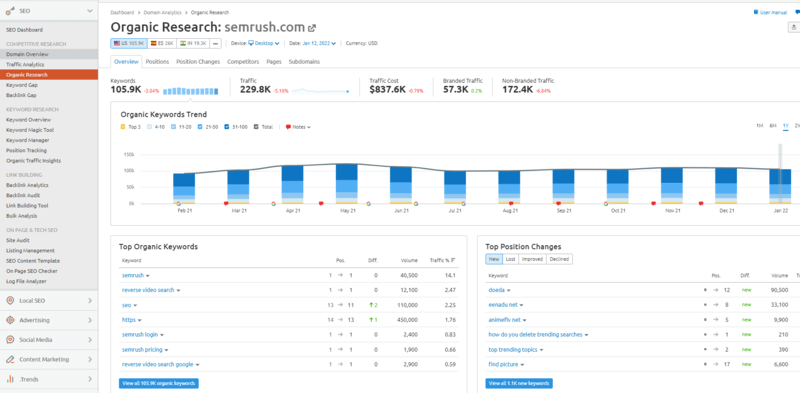Open external link icon beside semrush.com
The width and height of the screenshot is (800, 393).
point(312,28)
